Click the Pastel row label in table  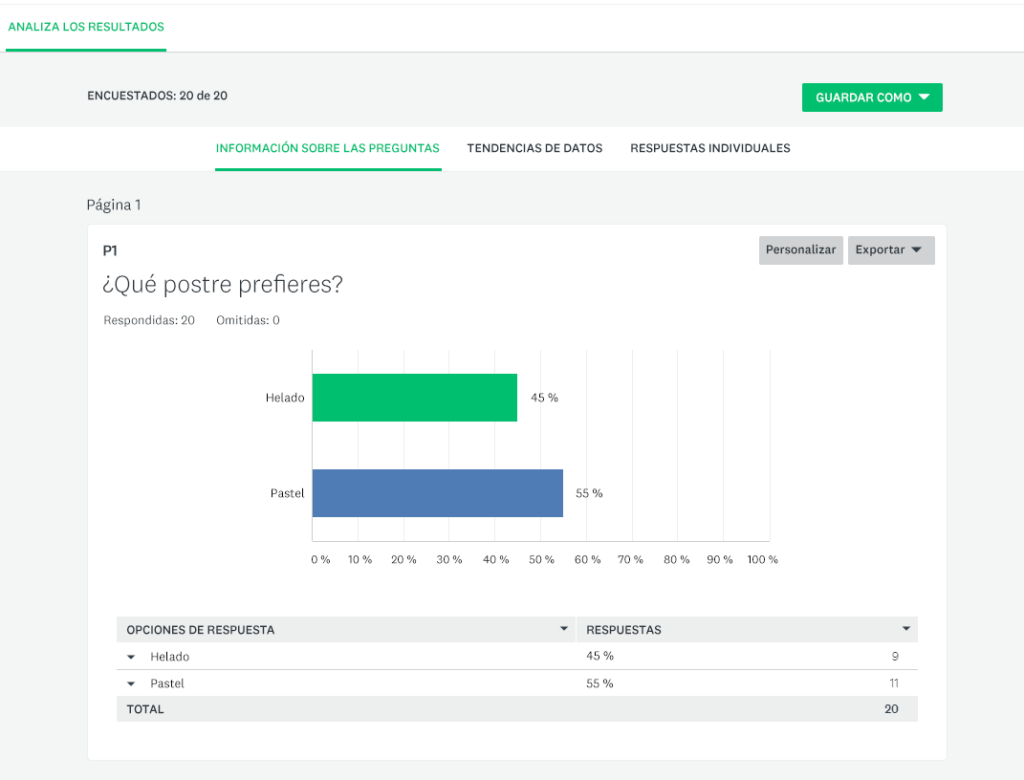point(167,683)
